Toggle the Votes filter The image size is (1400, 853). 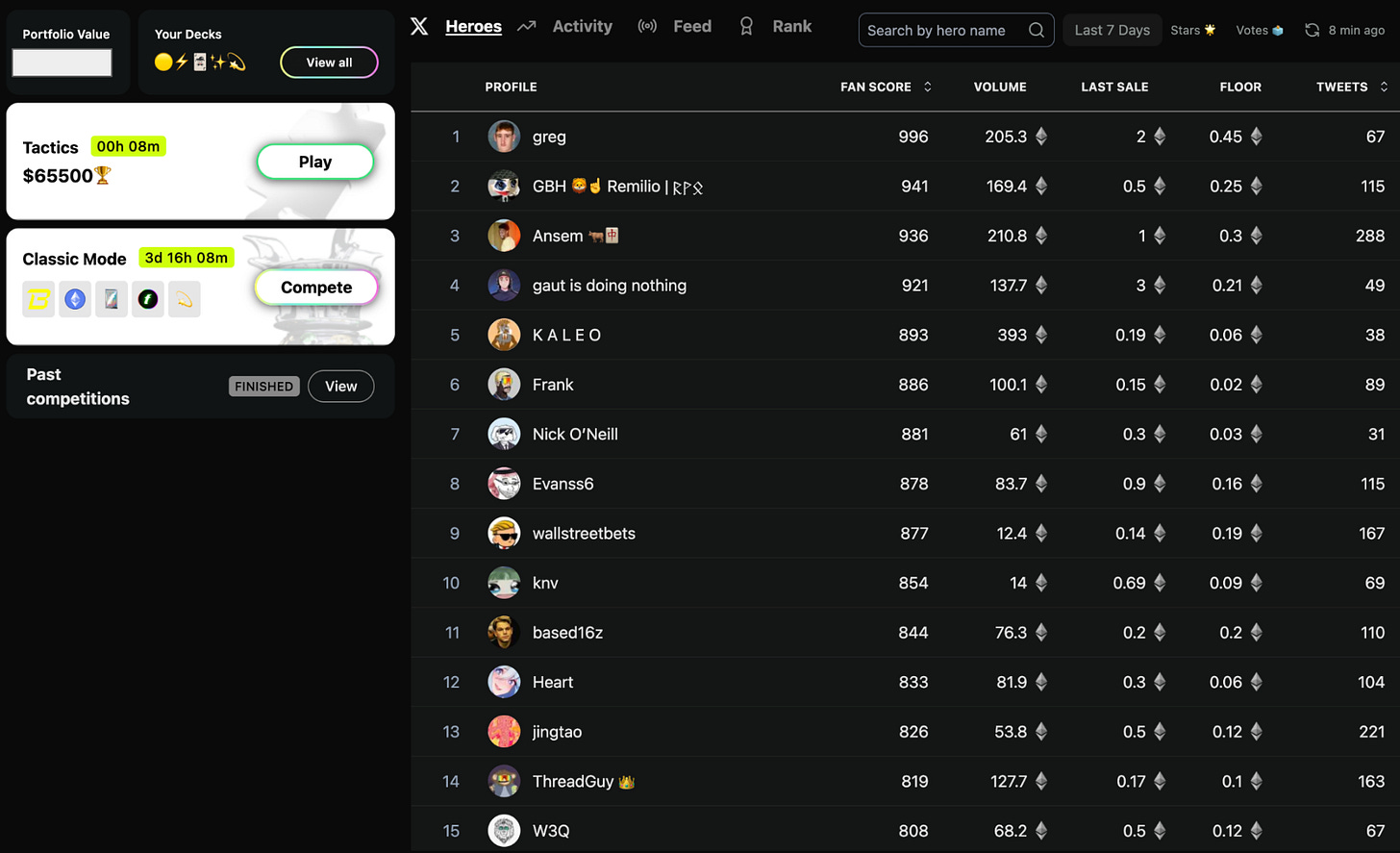pos(1259,30)
